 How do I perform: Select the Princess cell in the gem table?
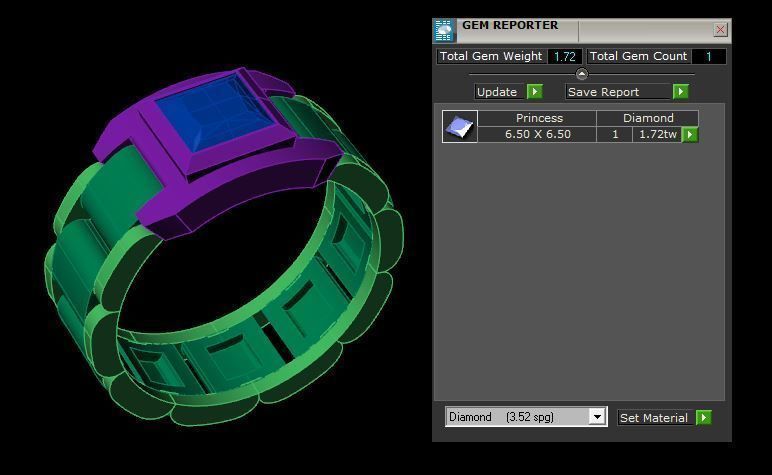[x=537, y=118]
